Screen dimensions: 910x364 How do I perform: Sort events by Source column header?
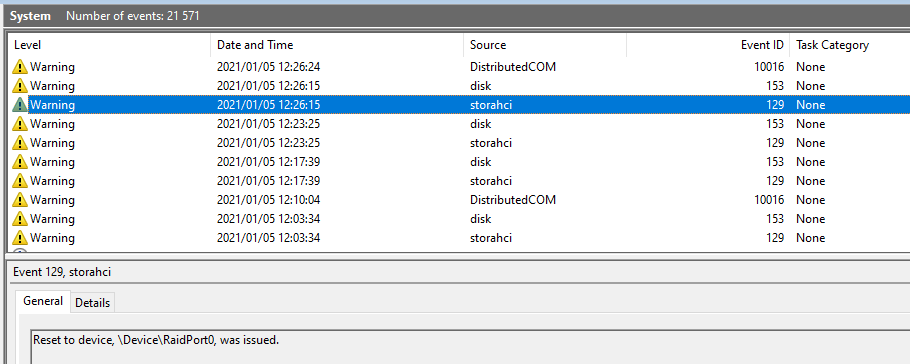coord(545,45)
